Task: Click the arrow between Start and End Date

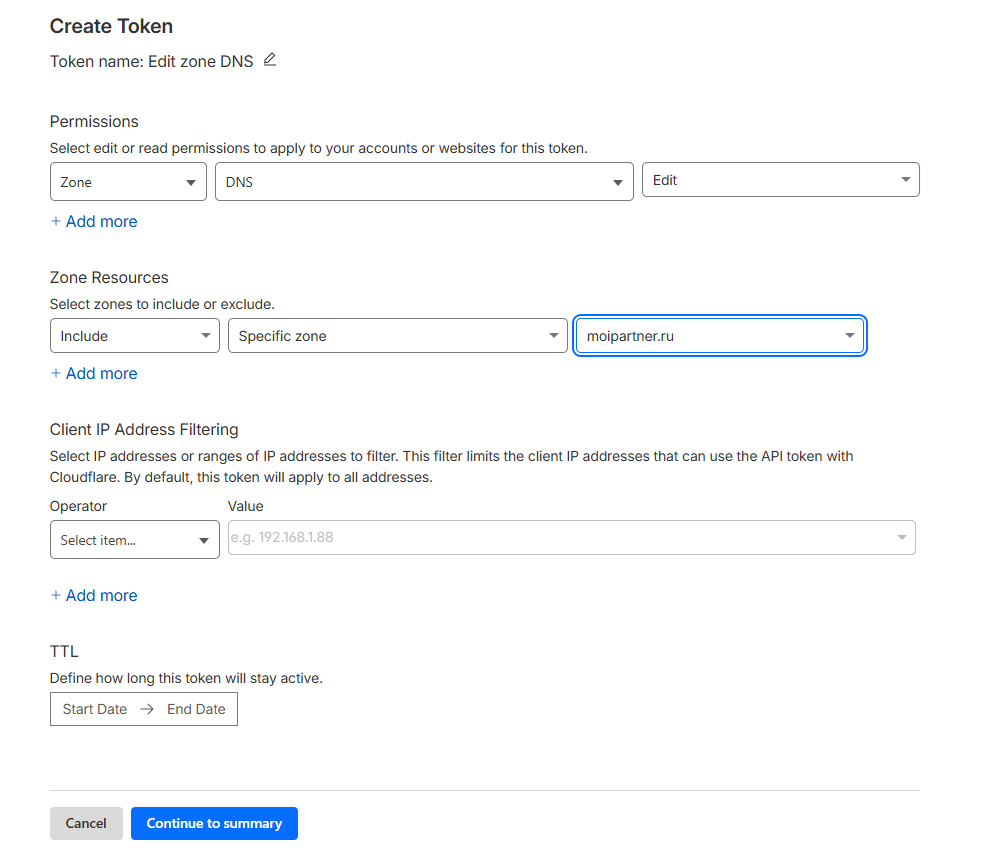Action: [147, 709]
